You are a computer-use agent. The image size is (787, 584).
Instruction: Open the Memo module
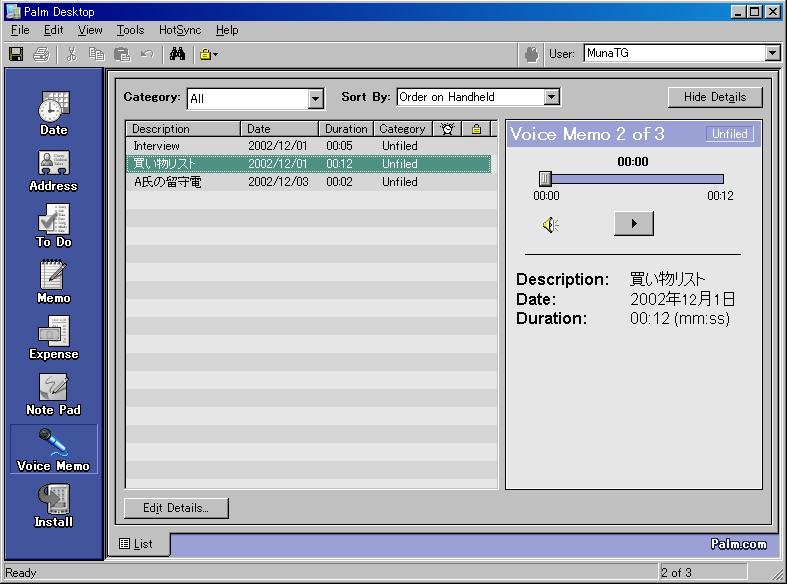[x=54, y=282]
